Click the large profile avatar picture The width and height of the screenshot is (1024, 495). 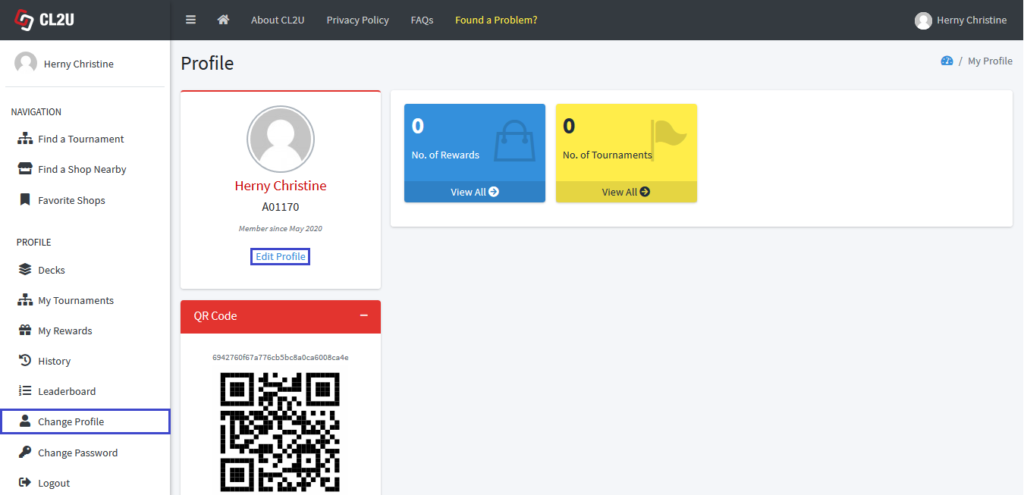[280, 139]
